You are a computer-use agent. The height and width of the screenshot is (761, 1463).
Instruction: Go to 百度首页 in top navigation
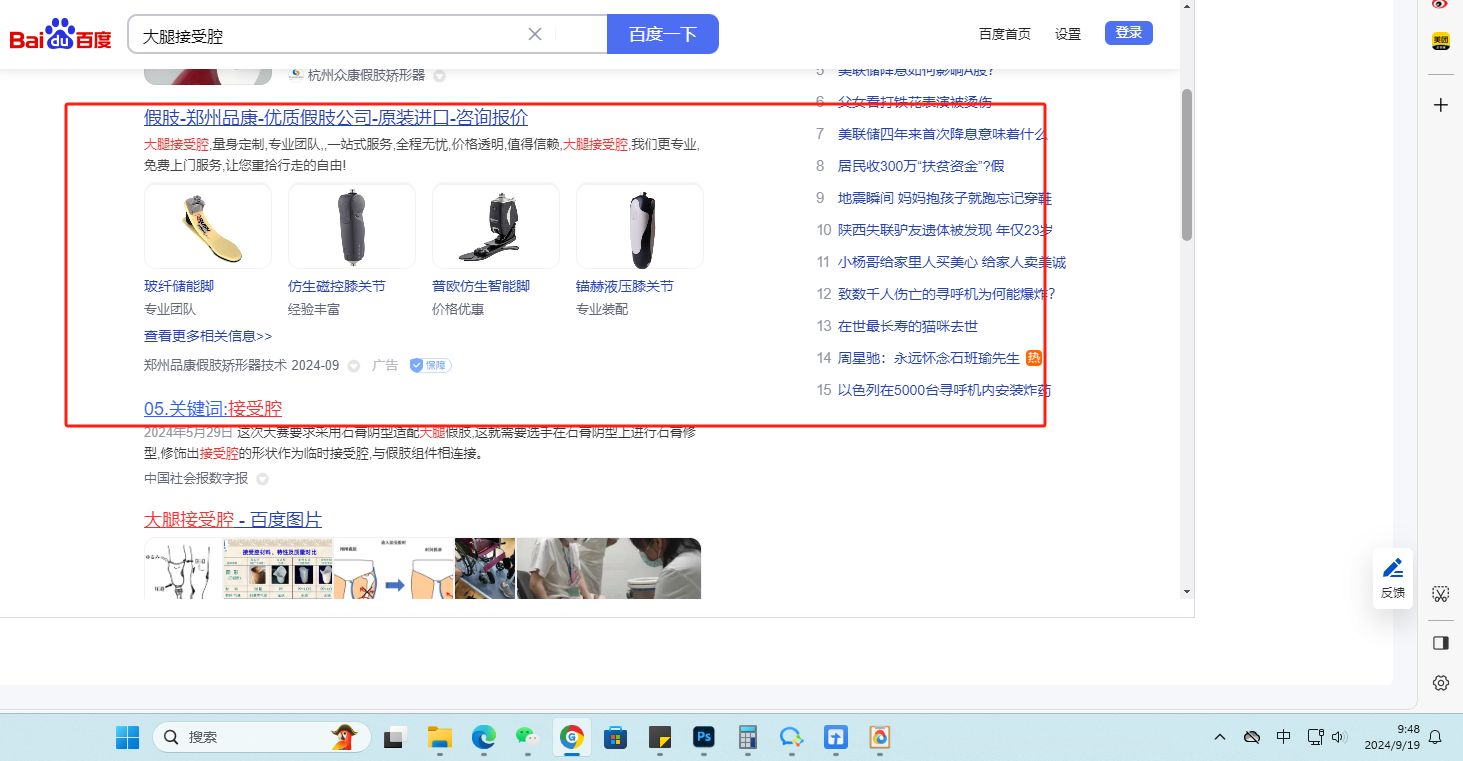(x=1004, y=34)
